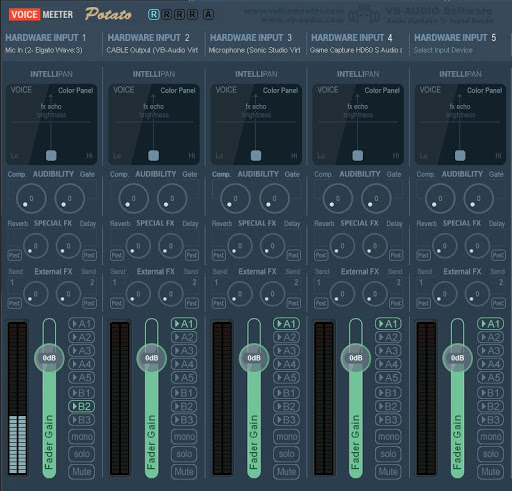Viewport: 512px width, 491px height.
Task: Toggle mono on Hardware Input 1
Action: [82, 437]
